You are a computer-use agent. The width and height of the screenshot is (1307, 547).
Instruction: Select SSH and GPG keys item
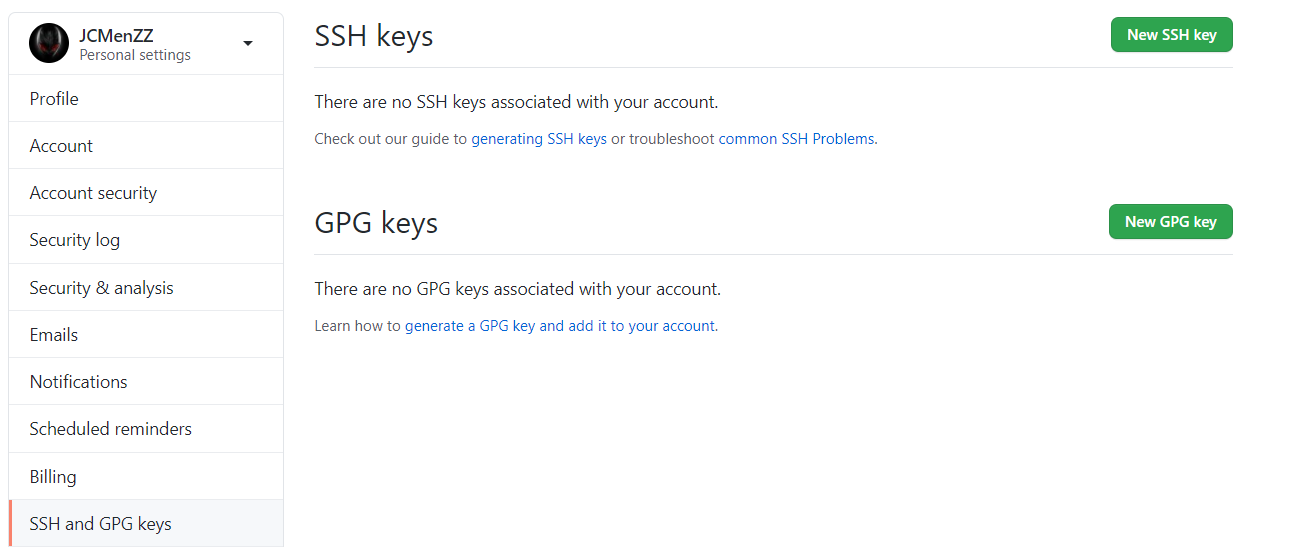[x=100, y=524]
